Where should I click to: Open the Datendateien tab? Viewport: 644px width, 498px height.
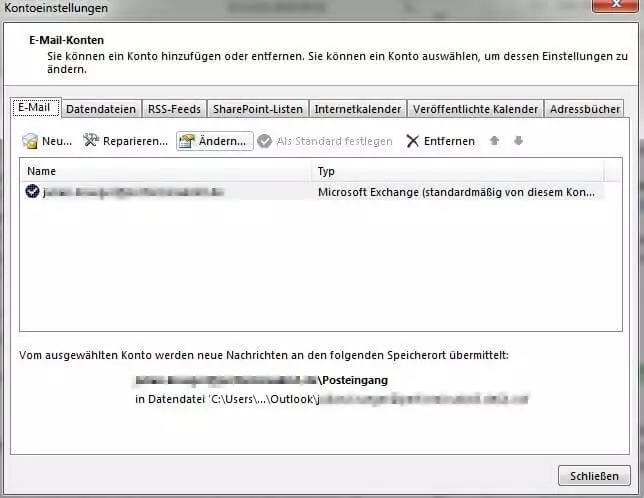tap(100, 109)
